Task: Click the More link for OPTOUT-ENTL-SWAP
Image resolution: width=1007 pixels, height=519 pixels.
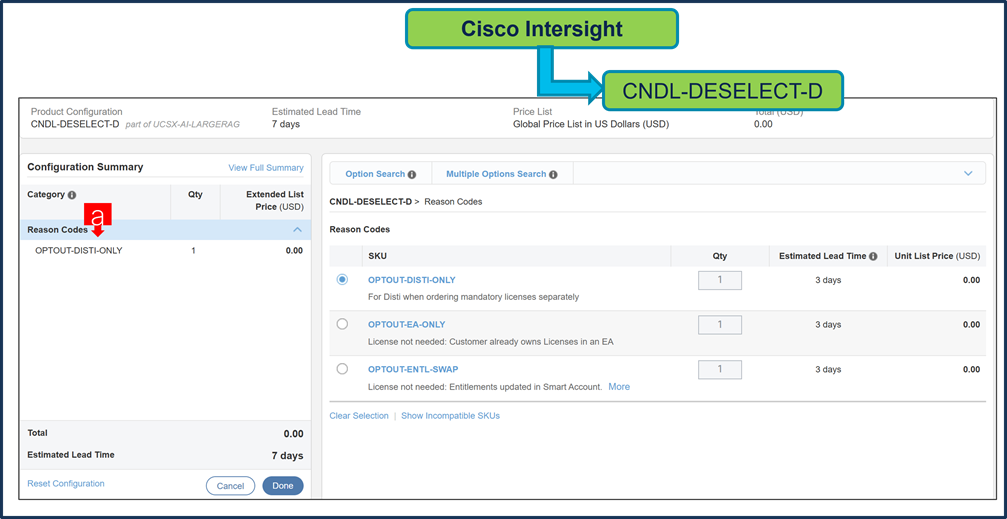Action: pyautogui.click(x=619, y=387)
